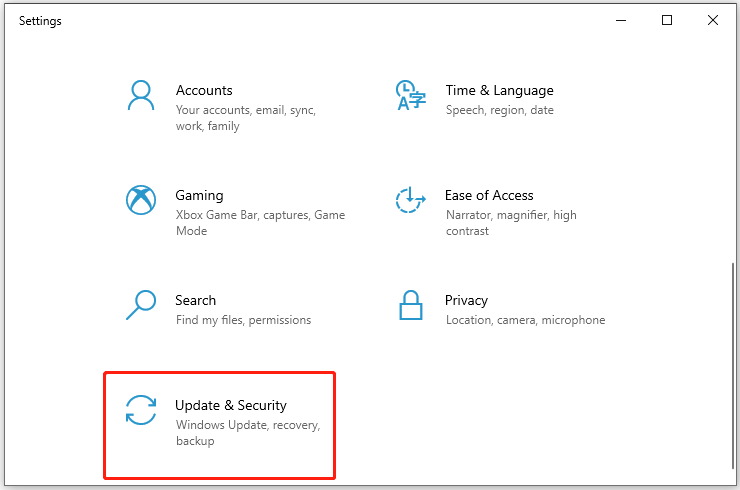
Task: Click the vertical scrollbar thumb
Action: (733, 366)
